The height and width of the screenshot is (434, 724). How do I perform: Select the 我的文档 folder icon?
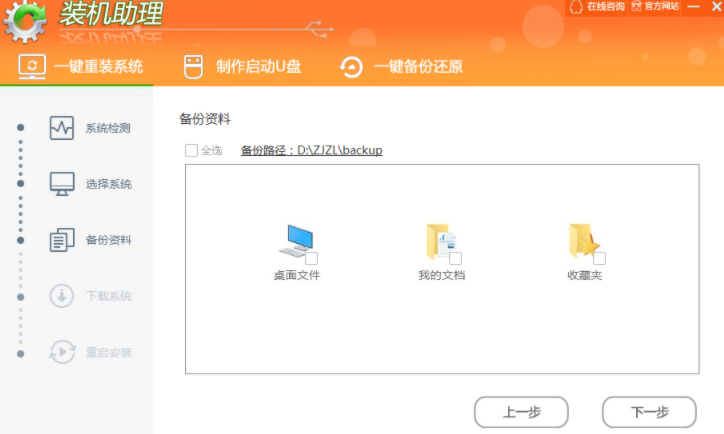point(440,241)
